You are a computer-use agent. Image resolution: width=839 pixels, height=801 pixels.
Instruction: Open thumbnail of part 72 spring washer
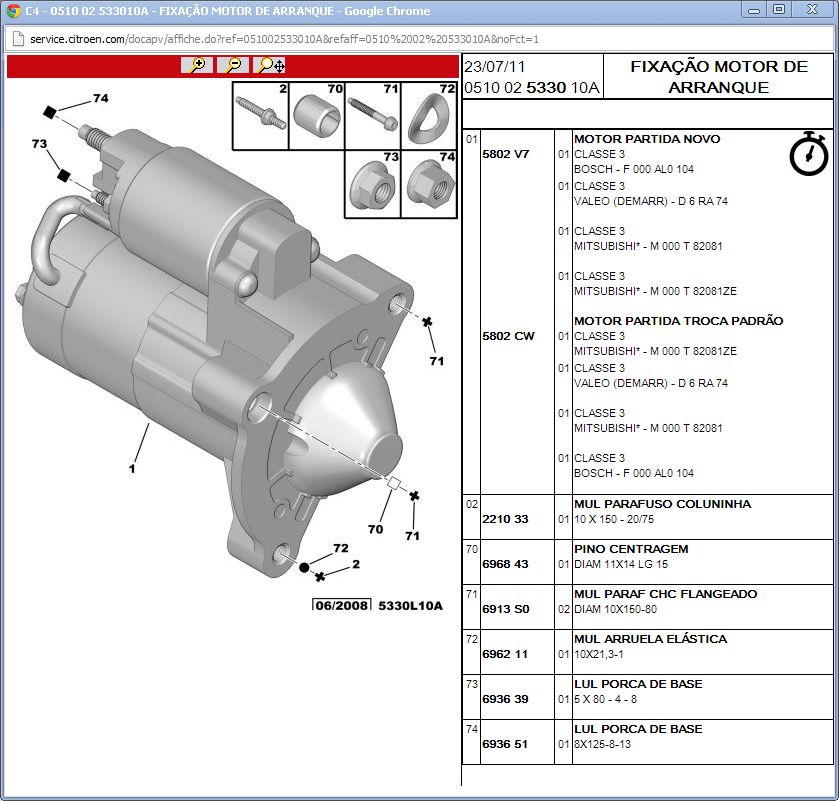(x=429, y=116)
